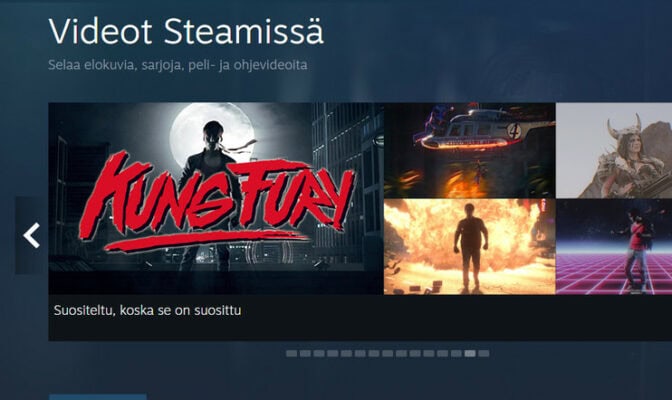View the neon grid screenshot thumbnail
This screenshot has width=672, height=400.
614,247
